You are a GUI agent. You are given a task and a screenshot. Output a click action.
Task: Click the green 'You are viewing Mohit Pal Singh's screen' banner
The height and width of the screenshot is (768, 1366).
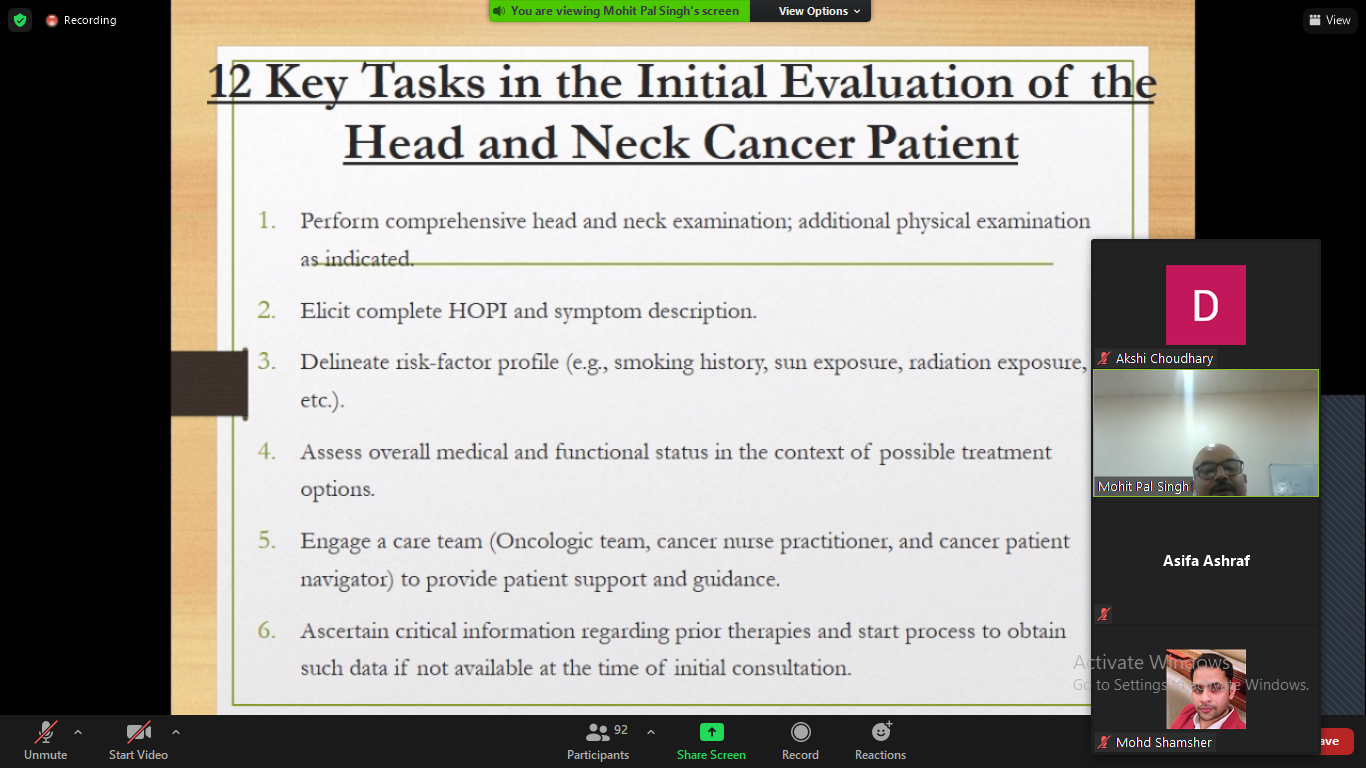[619, 11]
